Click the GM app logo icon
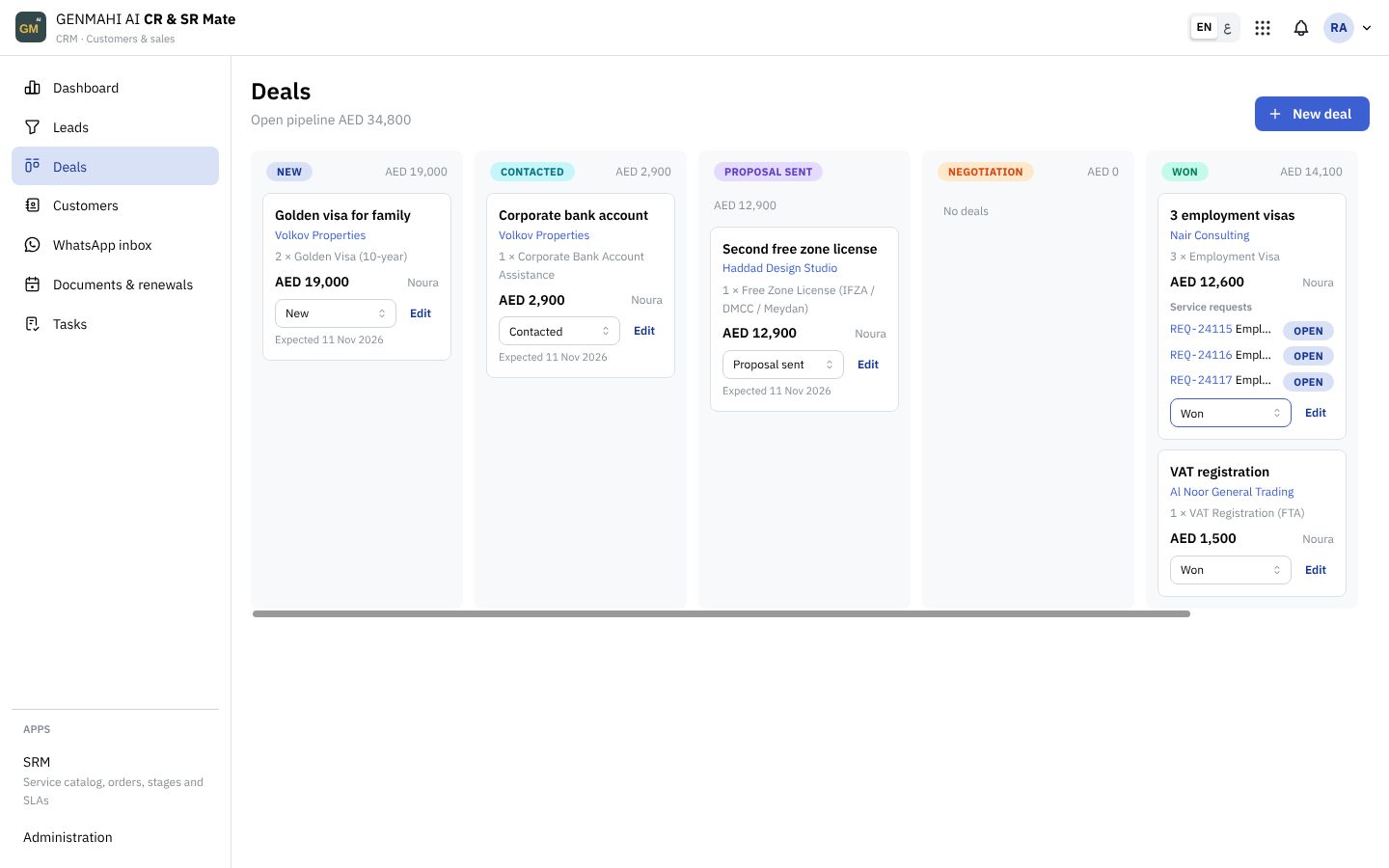 [x=31, y=27]
